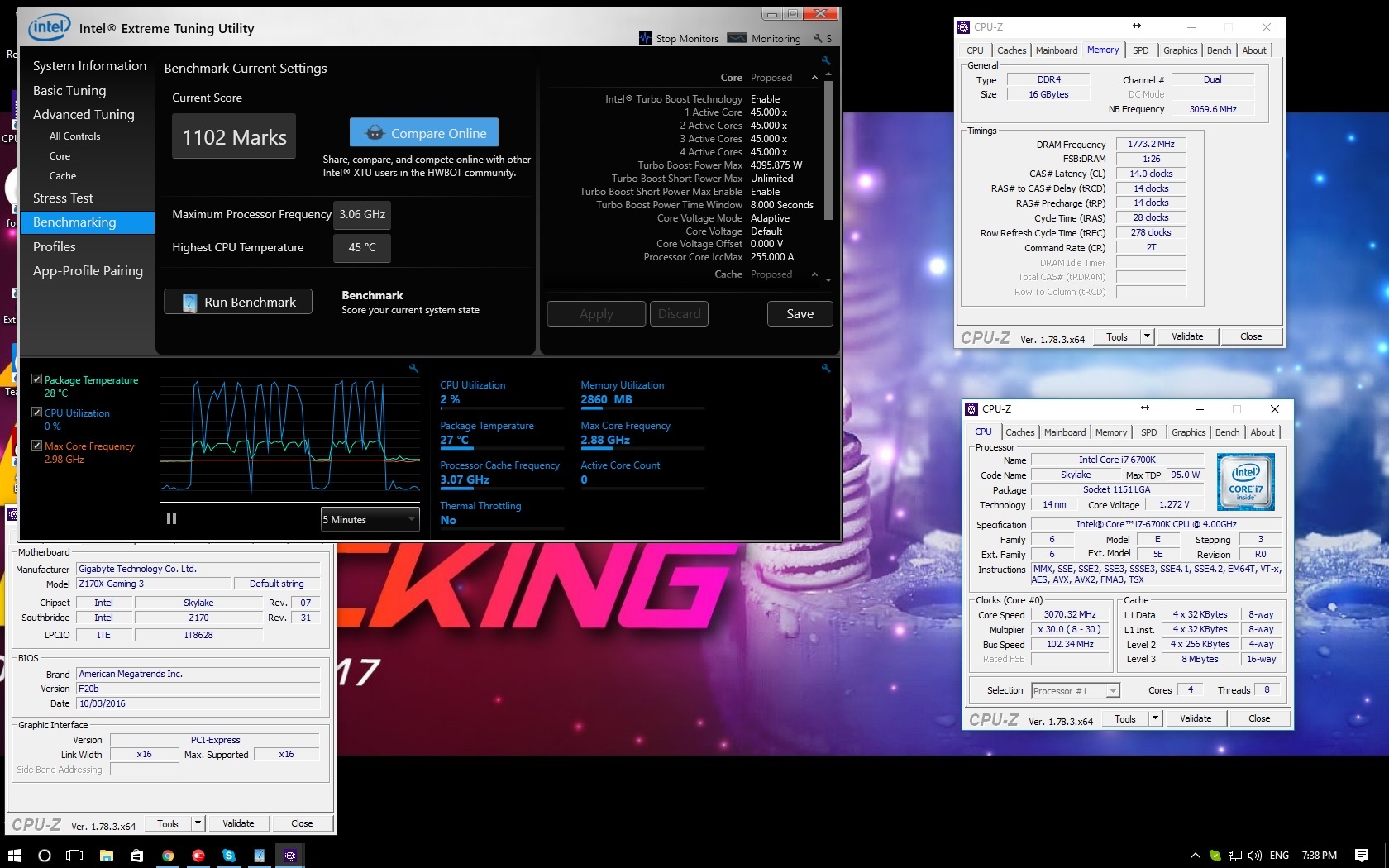Click the wrench icon above monitor readouts

point(825,368)
